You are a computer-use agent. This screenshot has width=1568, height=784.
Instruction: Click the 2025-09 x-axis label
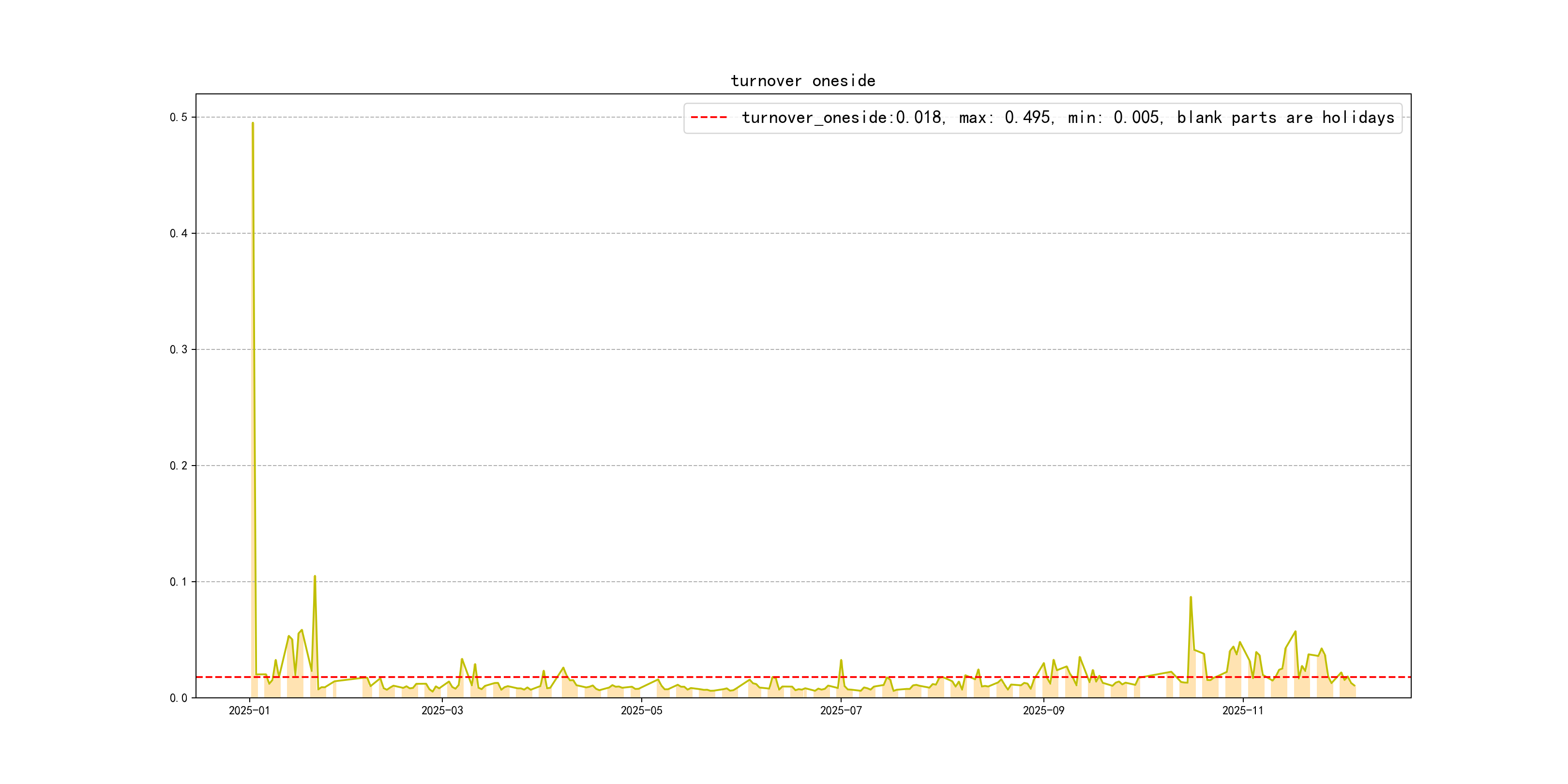click(x=1043, y=711)
